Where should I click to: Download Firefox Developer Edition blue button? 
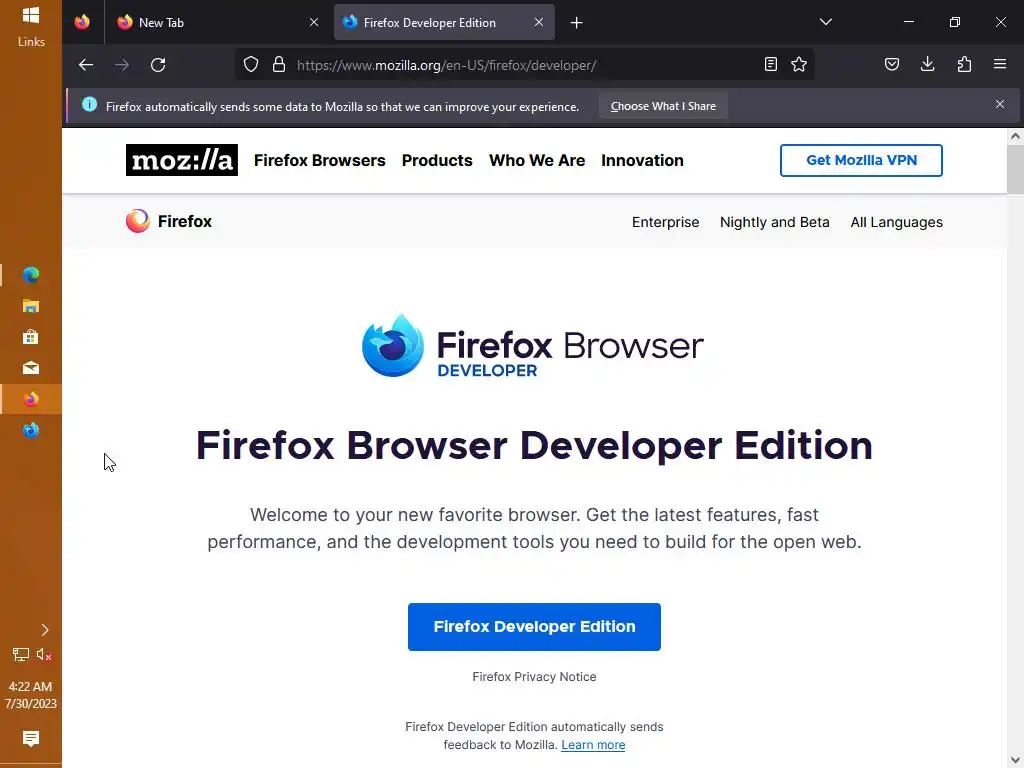534,626
